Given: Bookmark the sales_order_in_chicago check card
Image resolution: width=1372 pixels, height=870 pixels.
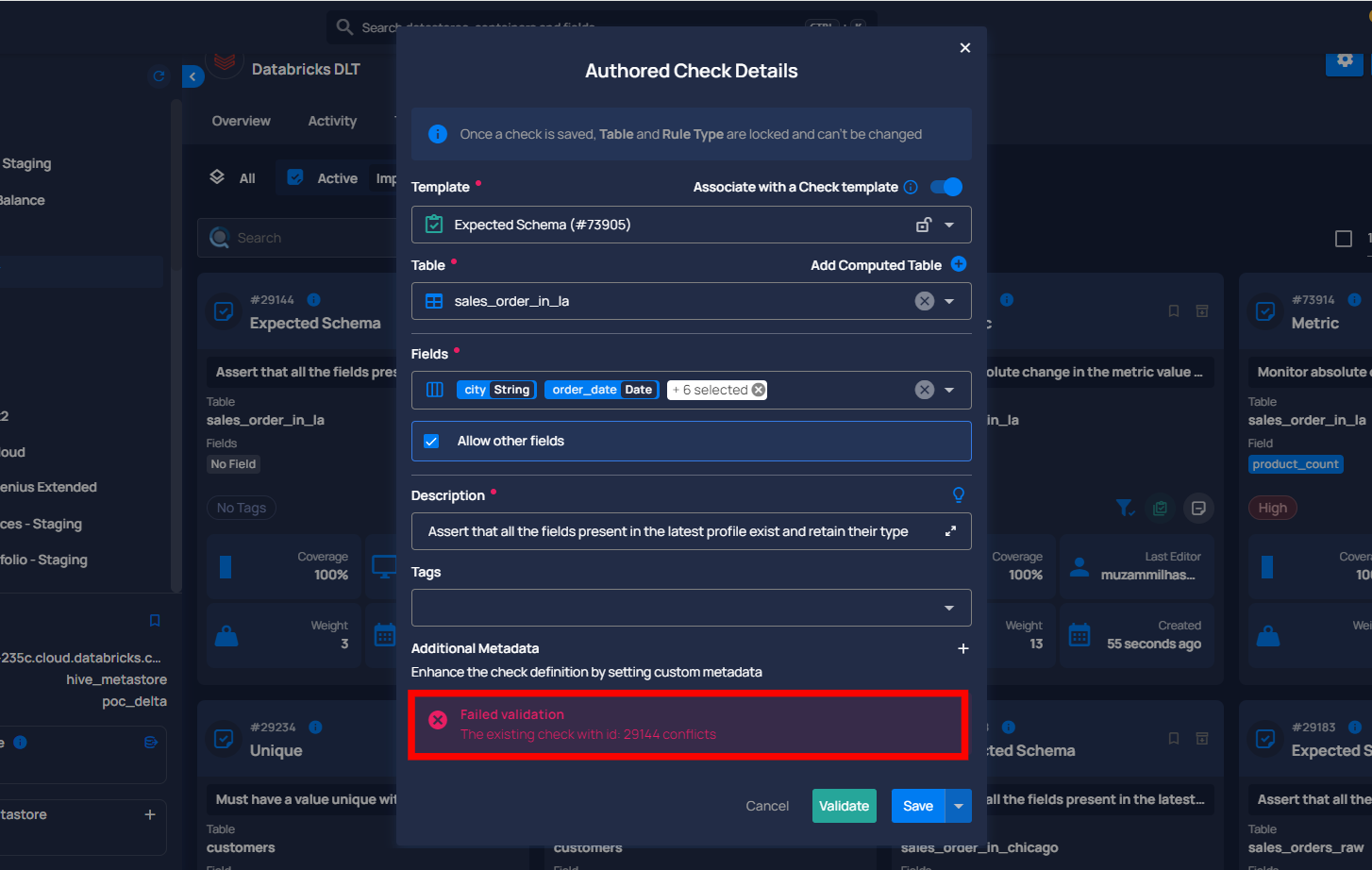Looking at the screenshot, I should coord(1174,738).
